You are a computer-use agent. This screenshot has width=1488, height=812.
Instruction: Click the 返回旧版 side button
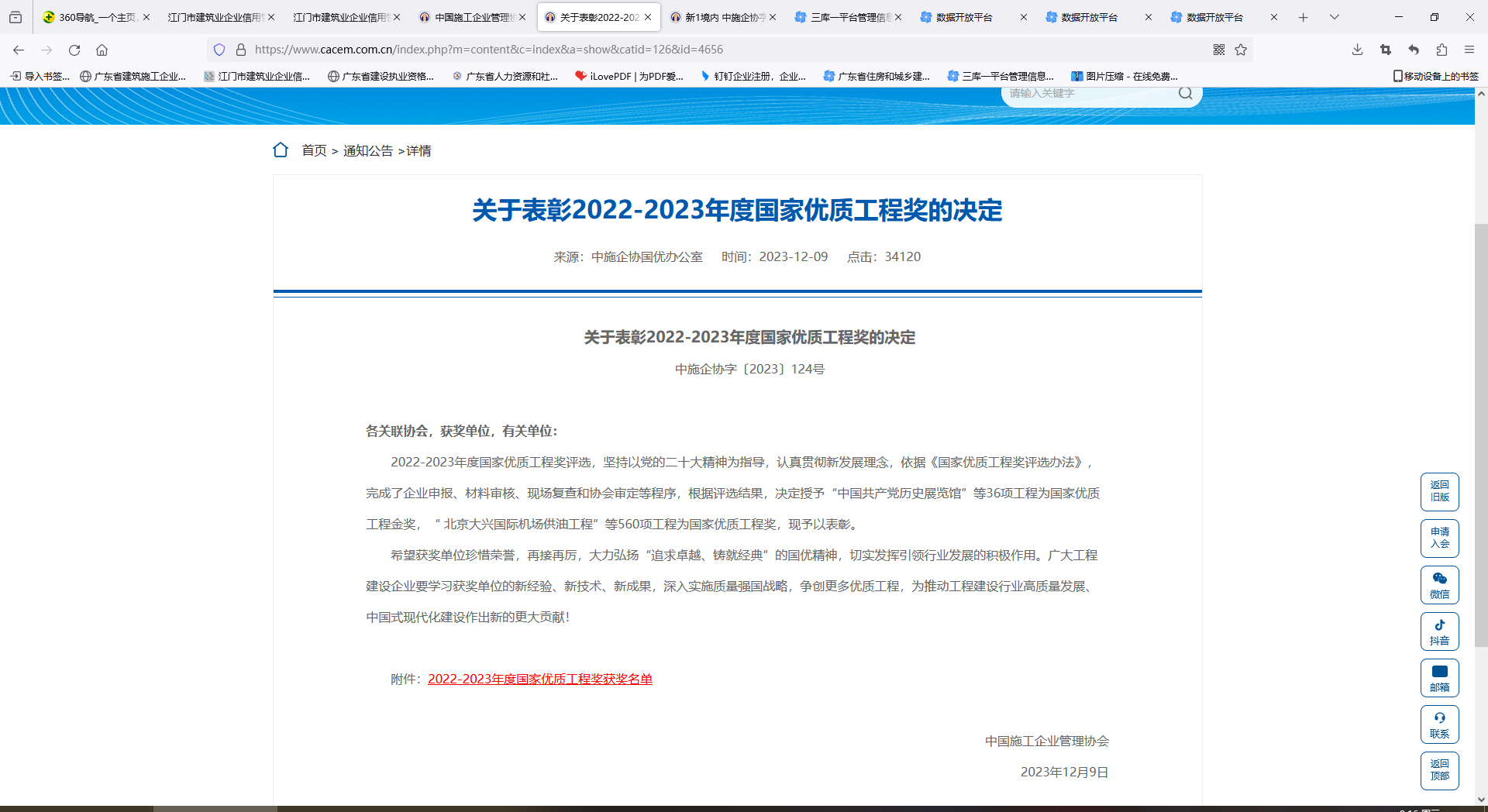1439,492
